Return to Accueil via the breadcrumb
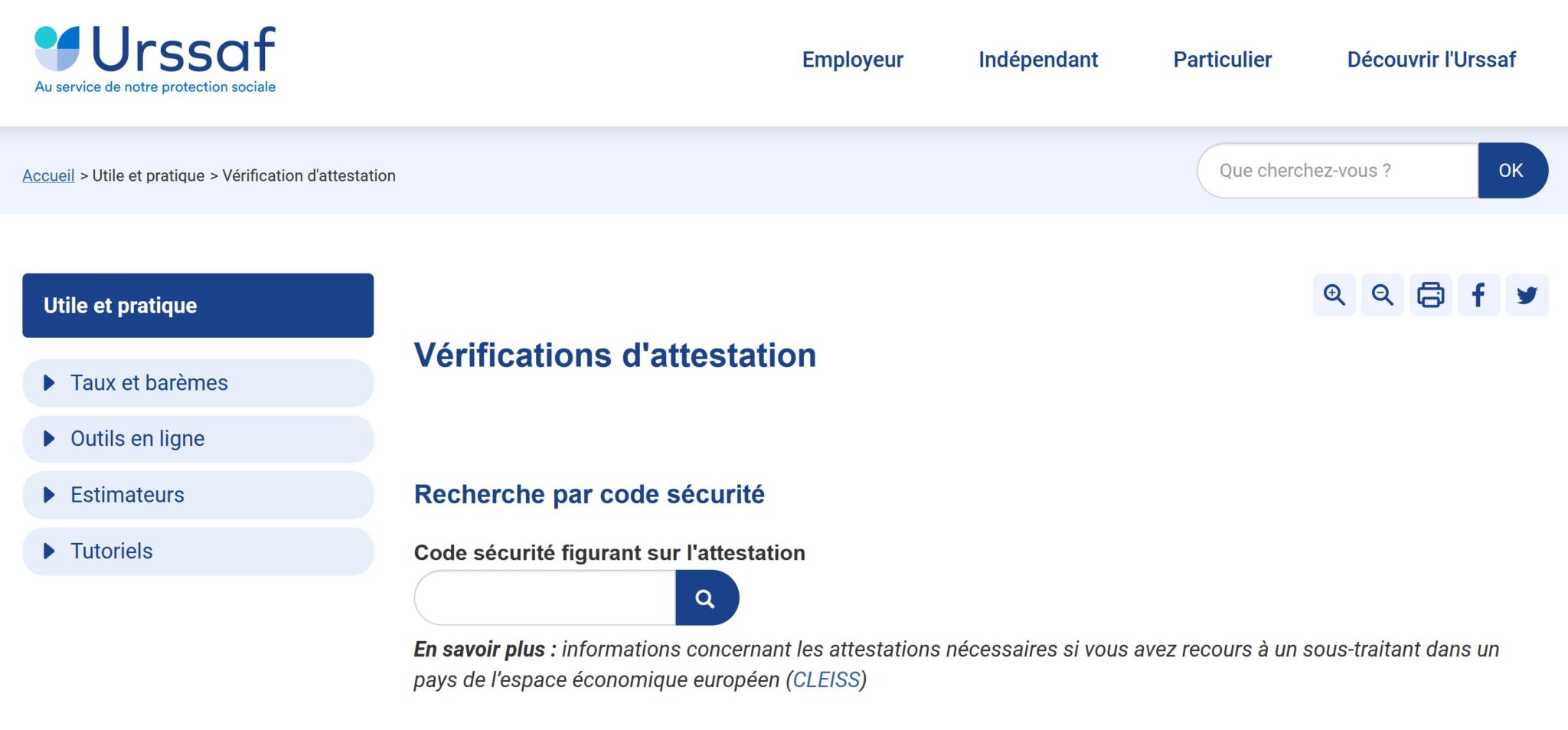The height and width of the screenshot is (730, 1568). tap(47, 175)
